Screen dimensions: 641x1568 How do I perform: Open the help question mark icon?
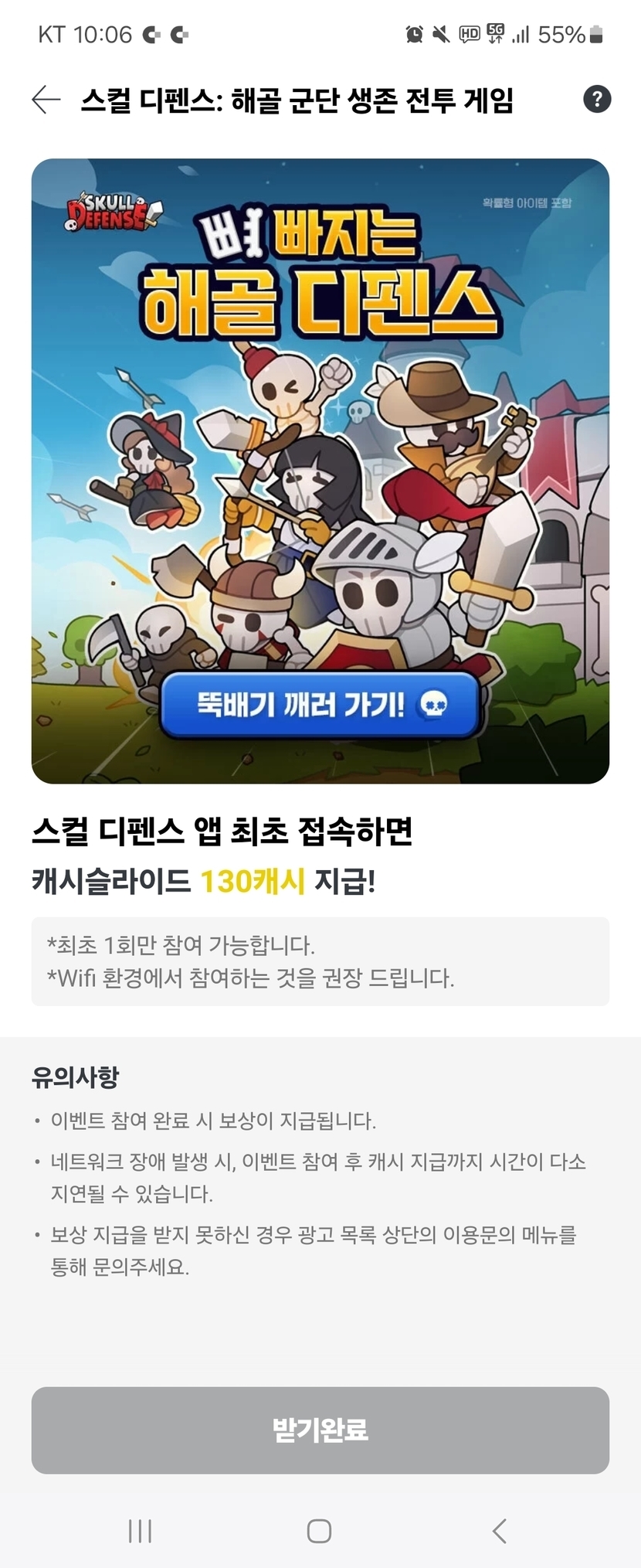tap(596, 99)
